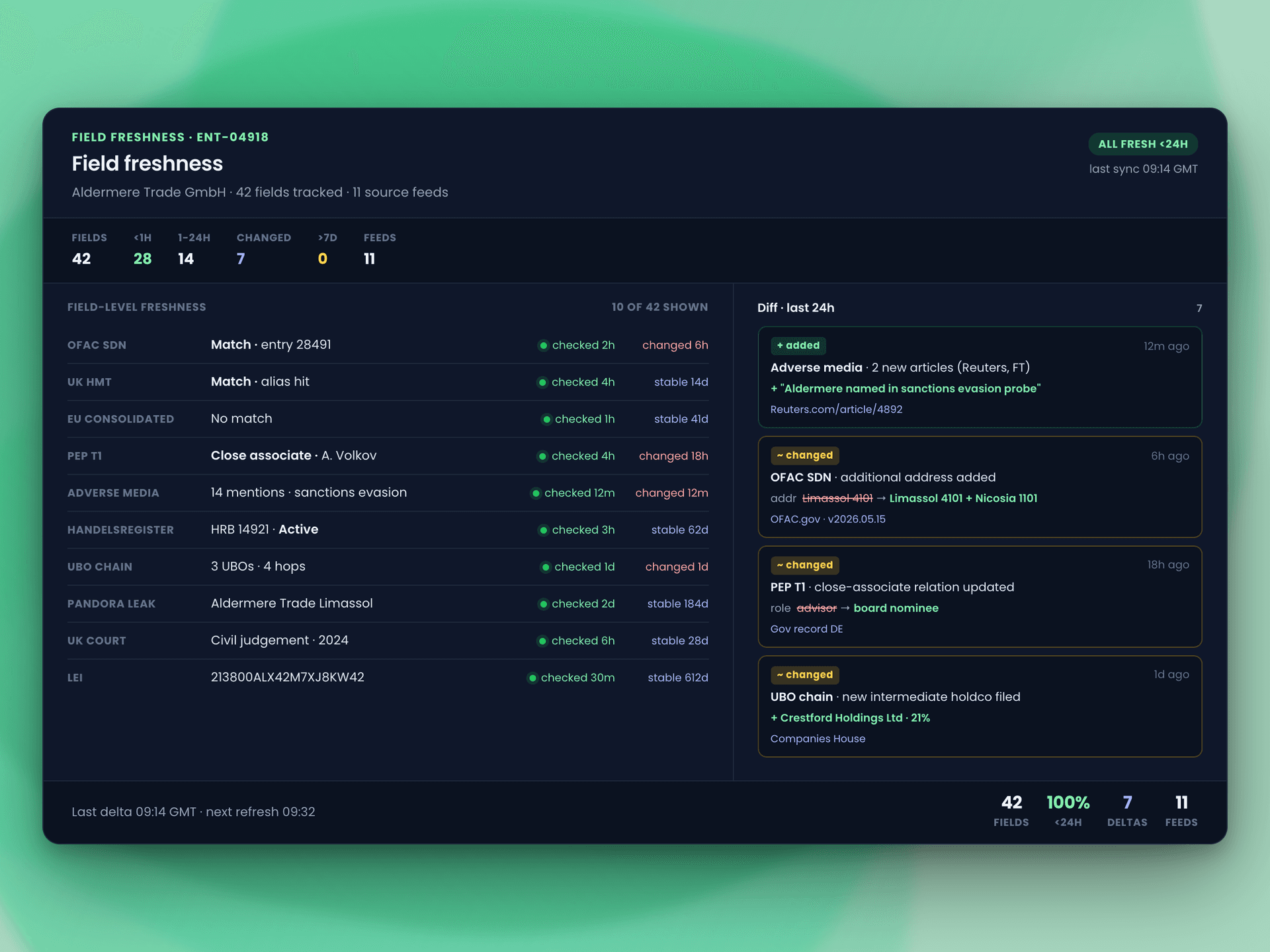This screenshot has width=1270, height=952.
Task: Click the 7 DELTAS footer stat
Action: pos(1127,811)
